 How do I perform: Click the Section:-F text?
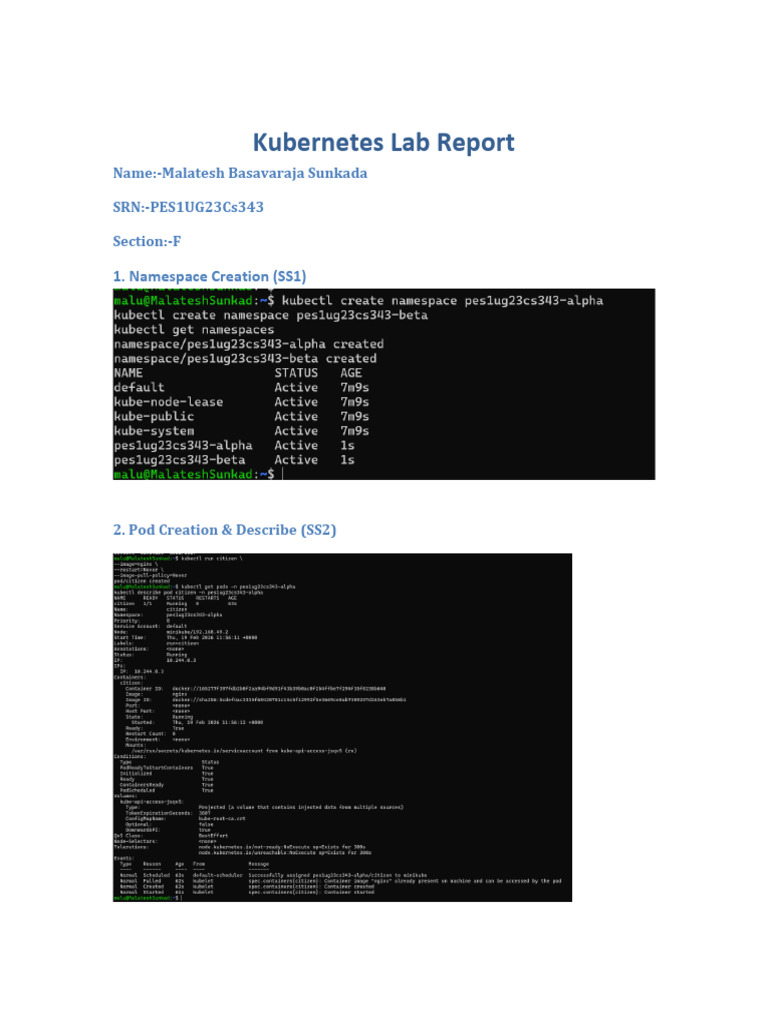click(146, 241)
